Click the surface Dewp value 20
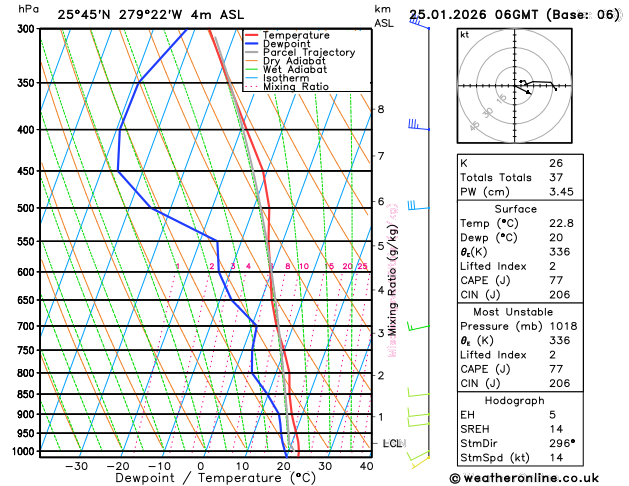The image size is (629, 486). tap(556, 237)
